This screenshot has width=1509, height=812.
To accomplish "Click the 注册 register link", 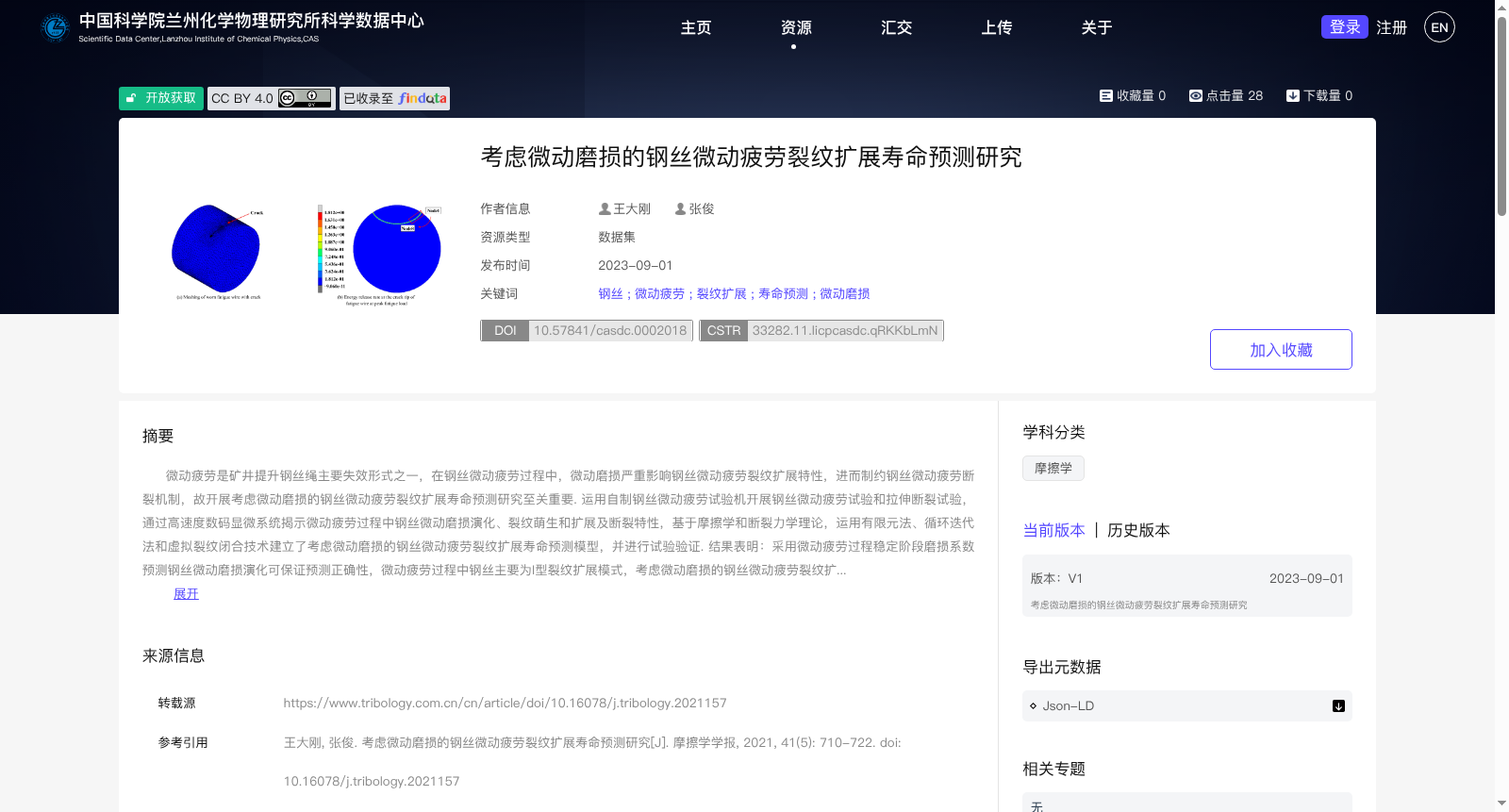I will click(x=1391, y=28).
